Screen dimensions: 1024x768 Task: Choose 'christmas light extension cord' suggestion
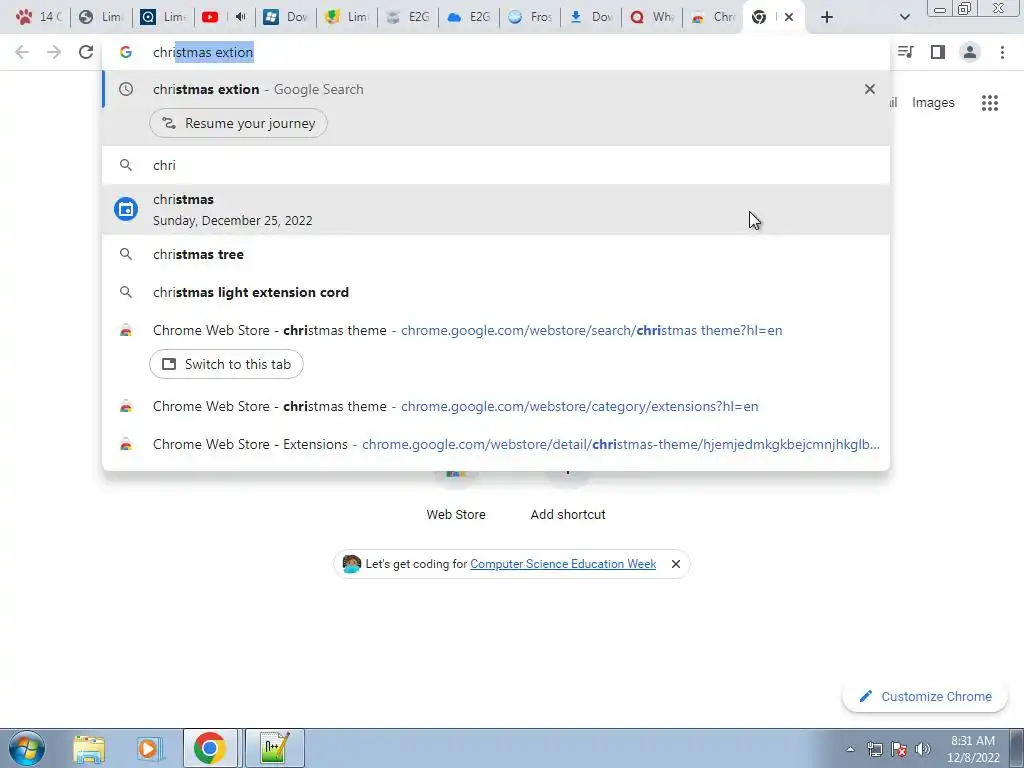point(496,292)
